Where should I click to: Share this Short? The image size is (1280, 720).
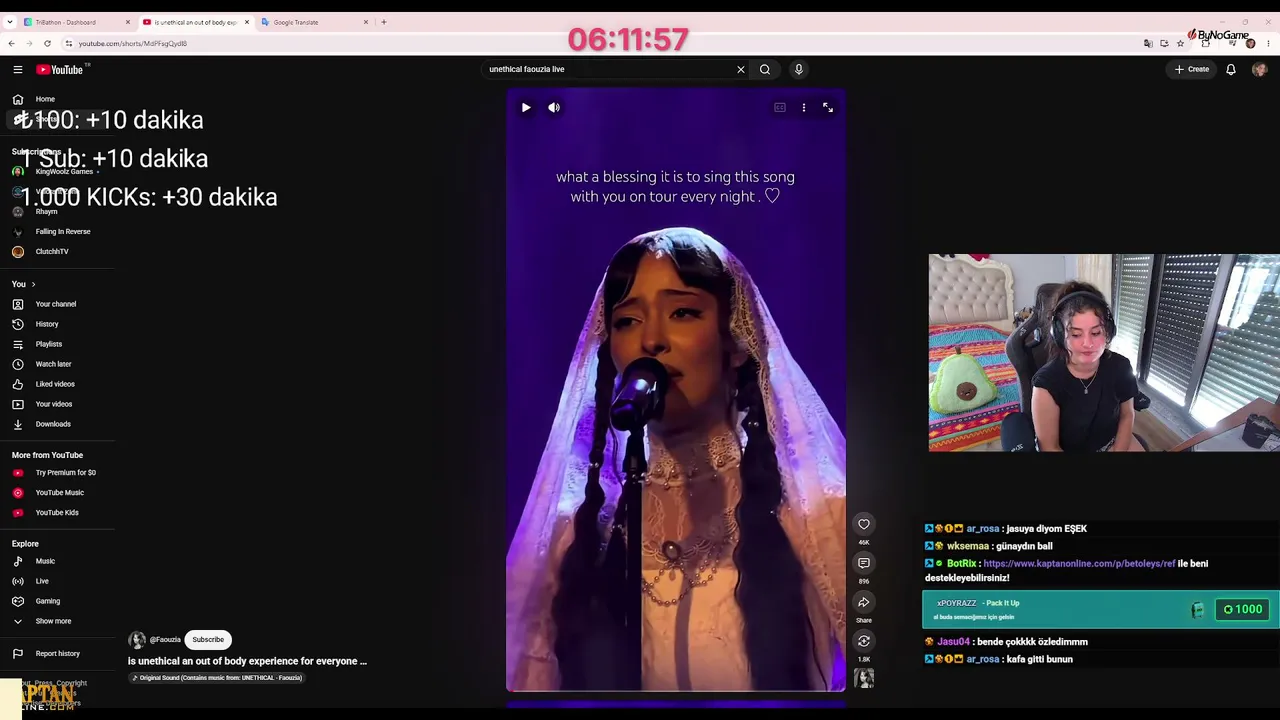pyautogui.click(x=864, y=602)
